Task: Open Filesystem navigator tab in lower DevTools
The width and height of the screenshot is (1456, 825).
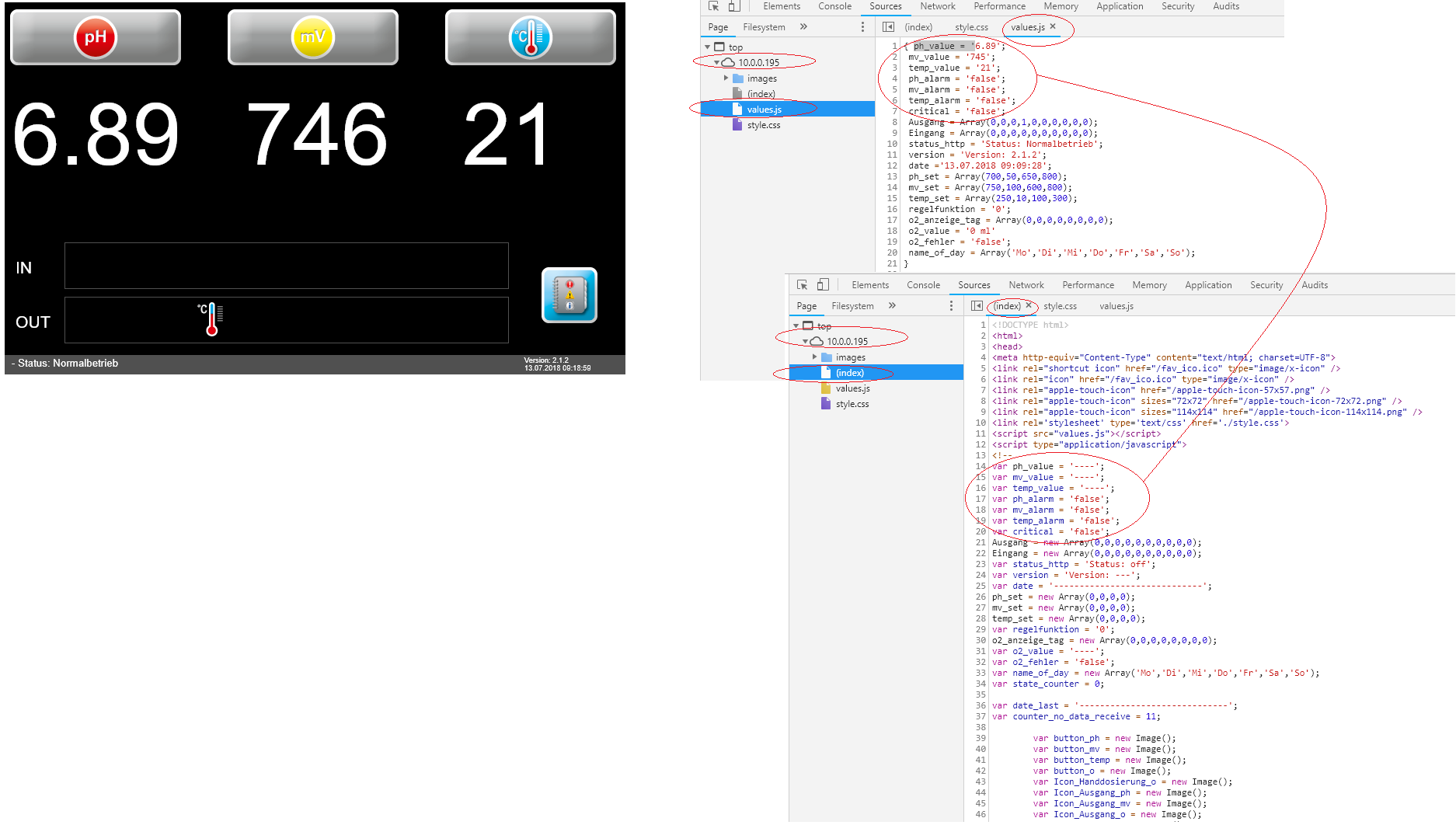Action: [x=852, y=306]
